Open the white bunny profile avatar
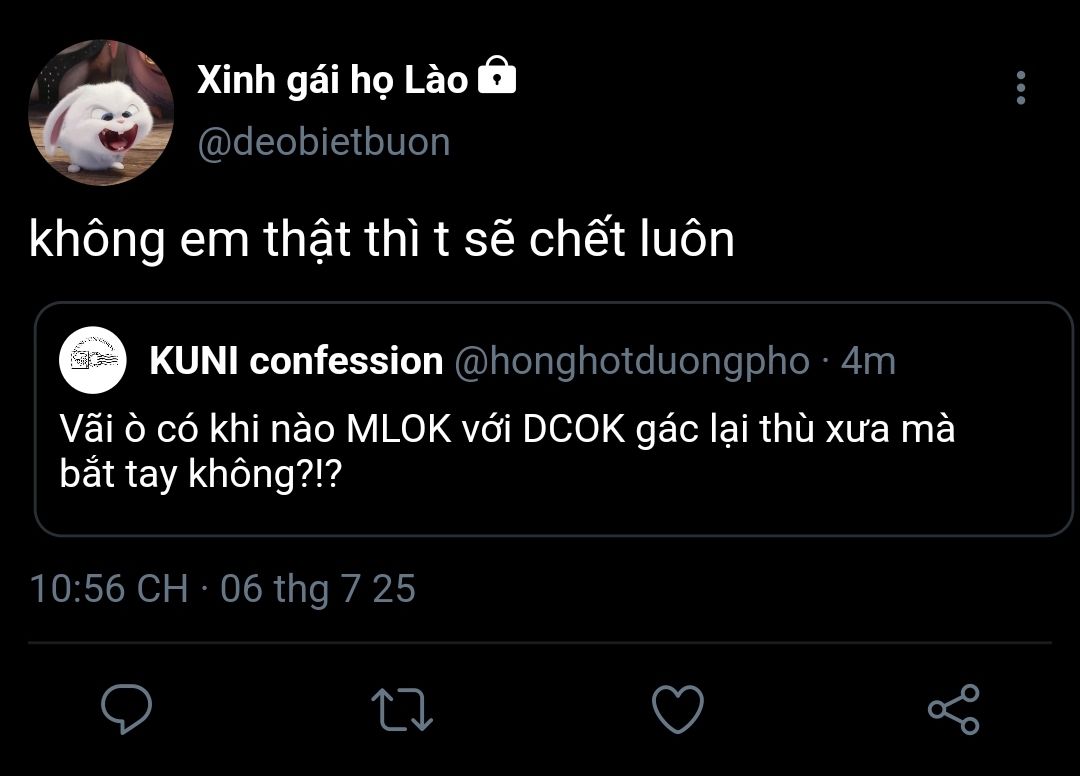1080x776 pixels. (x=101, y=113)
